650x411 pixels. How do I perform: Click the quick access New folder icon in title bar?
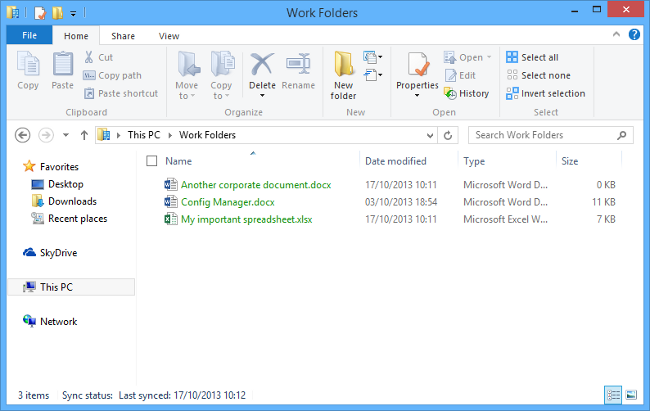58,13
